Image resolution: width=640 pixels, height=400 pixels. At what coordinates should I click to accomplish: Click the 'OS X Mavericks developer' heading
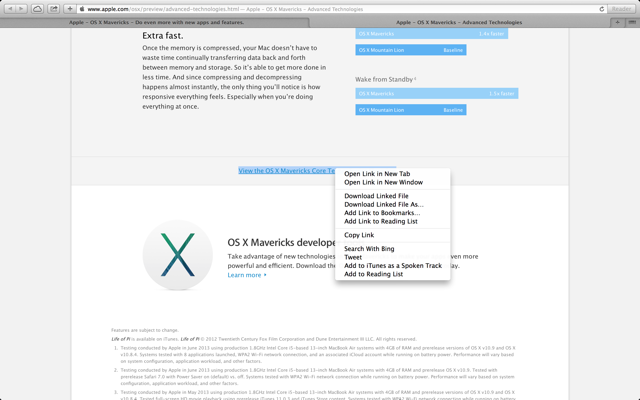tap(281, 242)
